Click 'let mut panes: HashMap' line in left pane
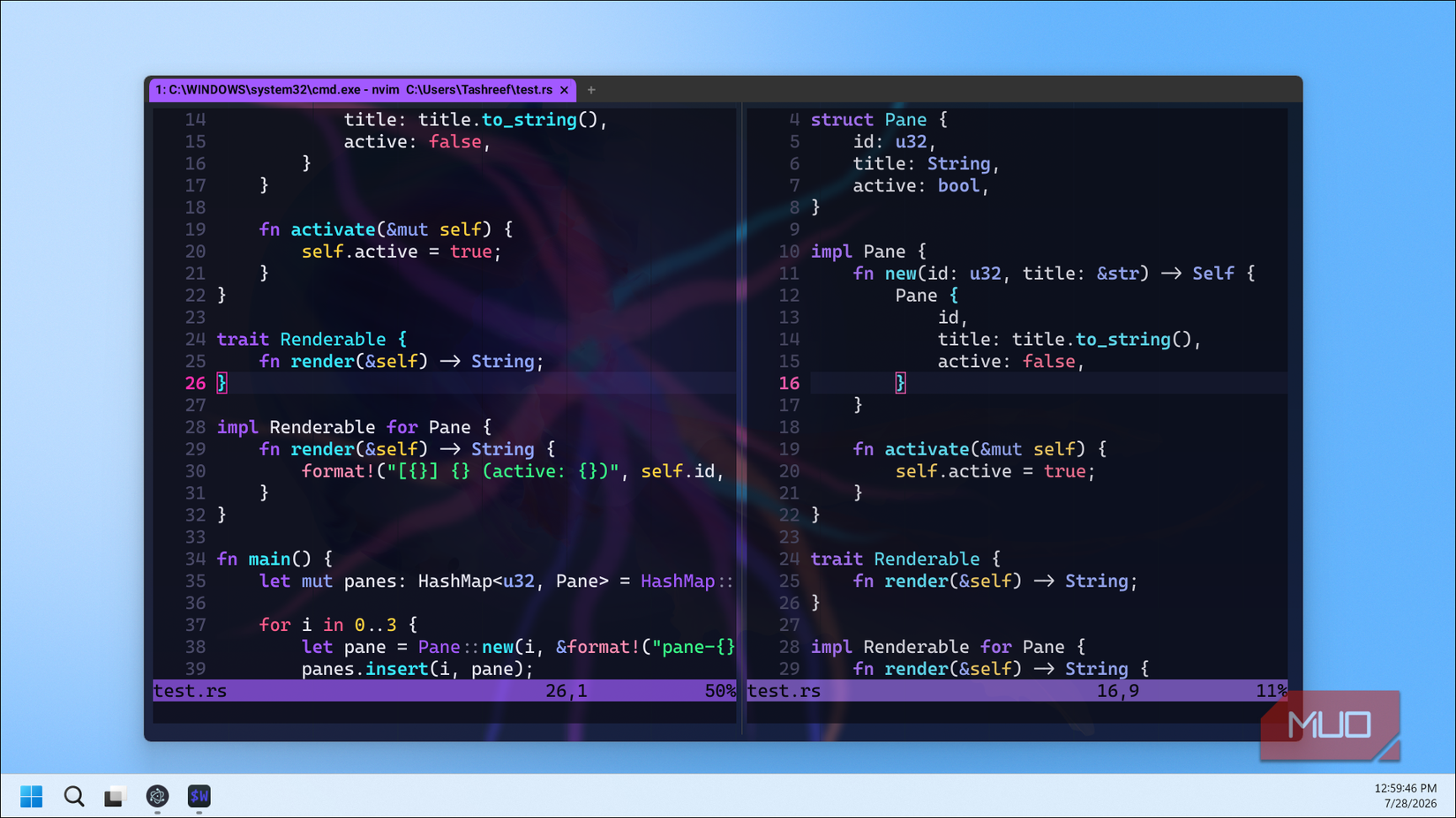Image resolution: width=1456 pixels, height=818 pixels. click(497, 582)
